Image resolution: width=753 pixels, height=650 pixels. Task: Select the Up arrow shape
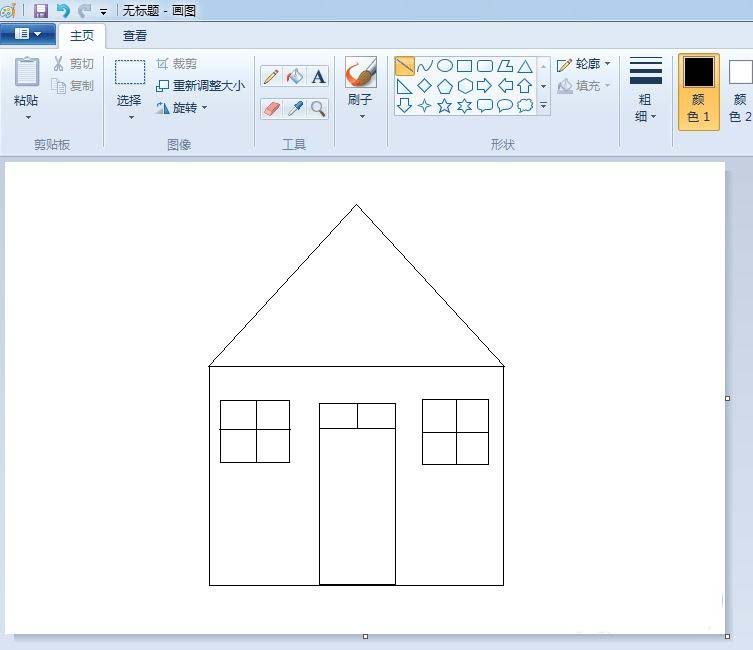point(525,86)
